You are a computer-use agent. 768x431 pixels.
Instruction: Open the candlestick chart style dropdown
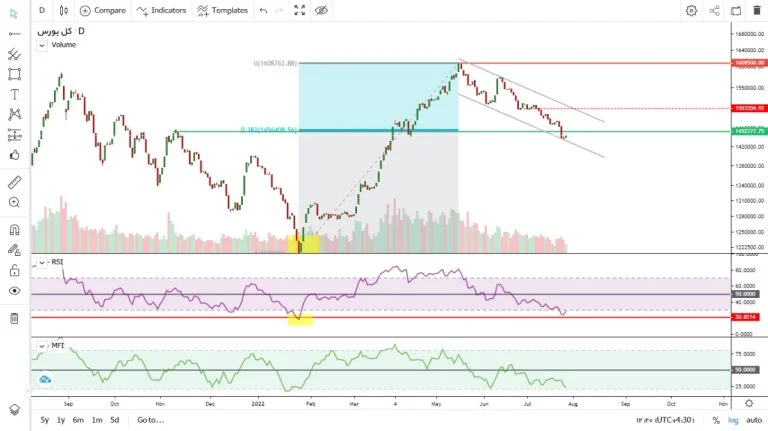(63, 10)
